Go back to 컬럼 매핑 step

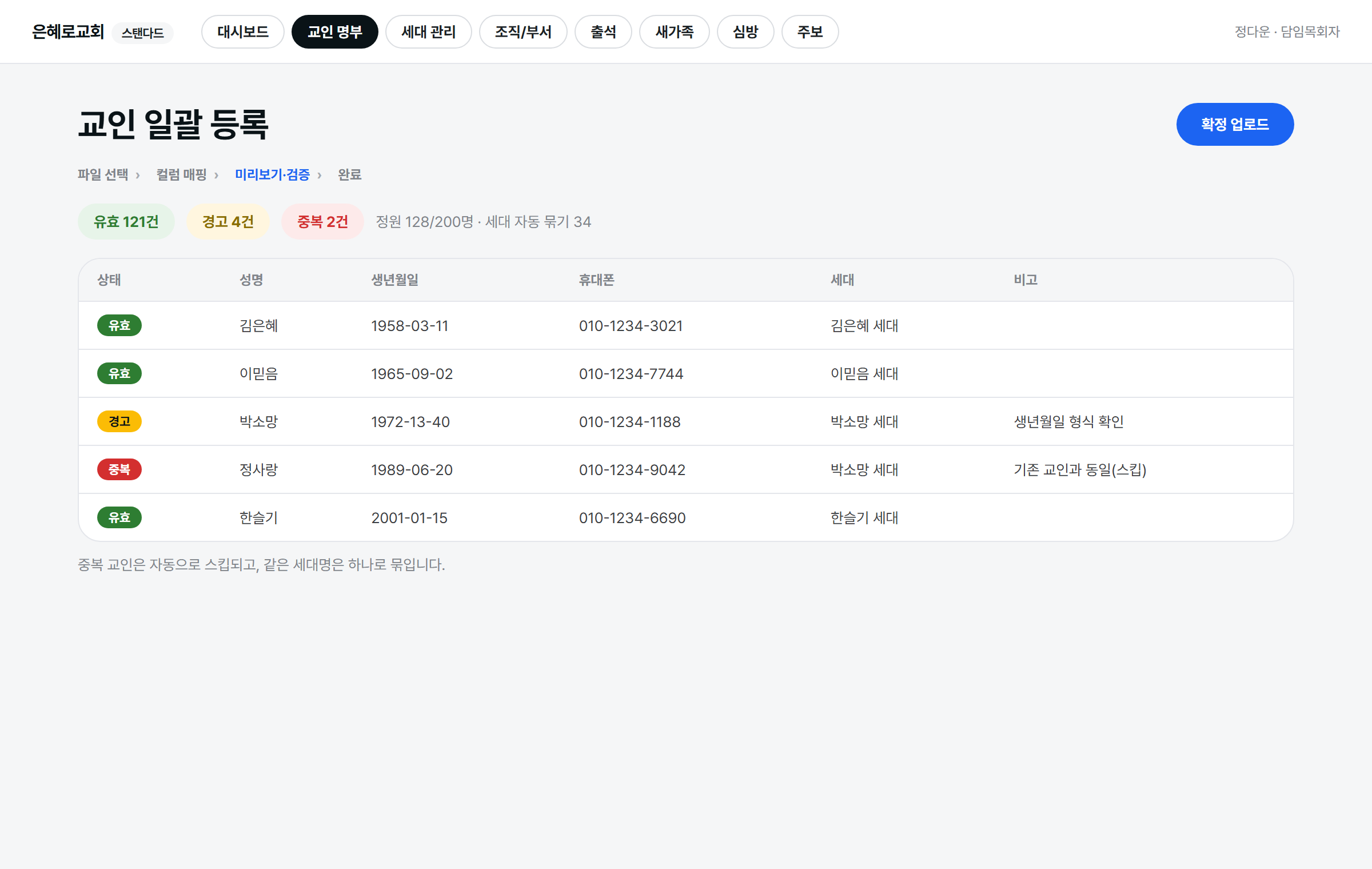pos(181,174)
